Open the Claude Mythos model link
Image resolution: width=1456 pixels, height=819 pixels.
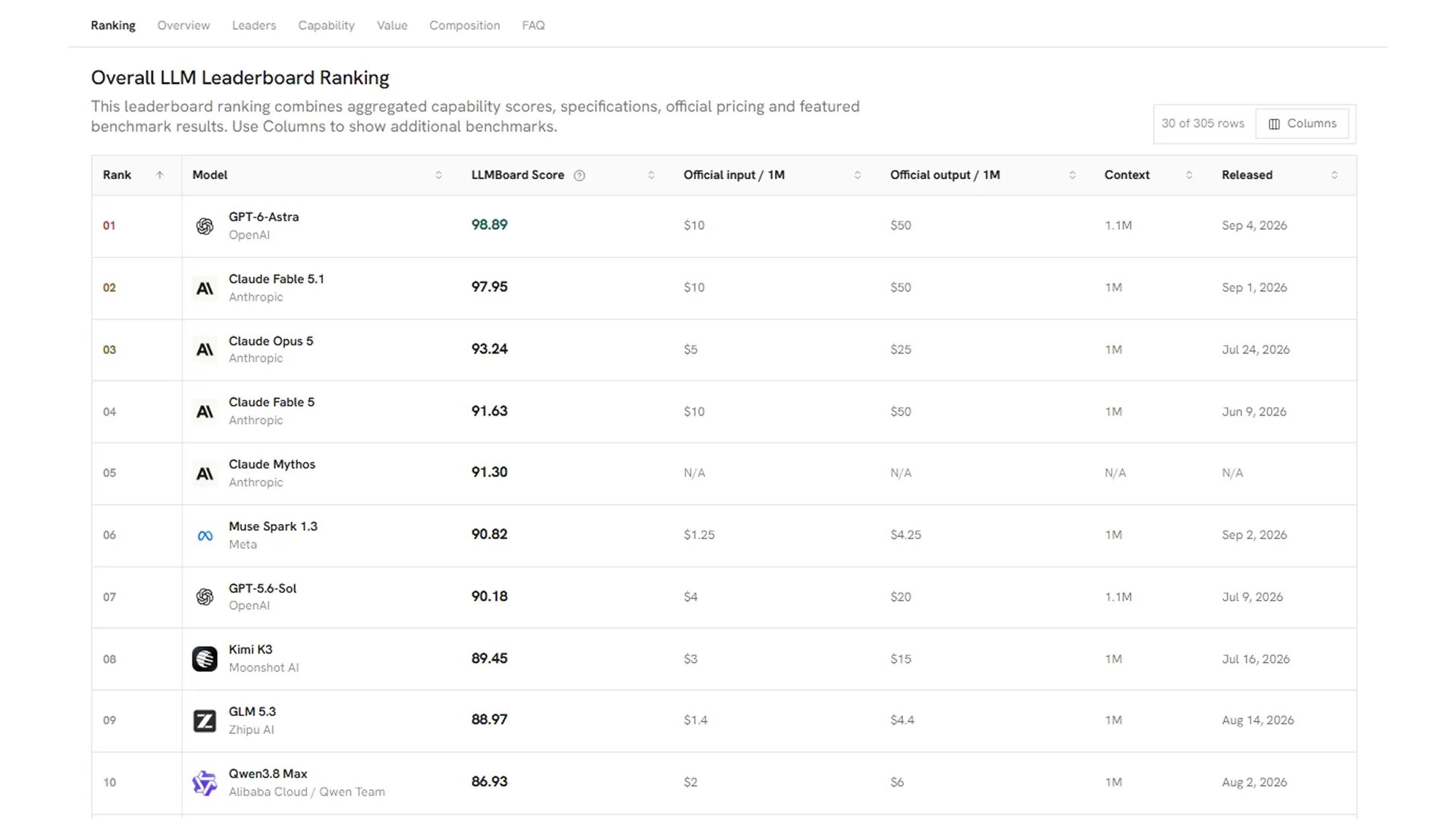coord(272,464)
